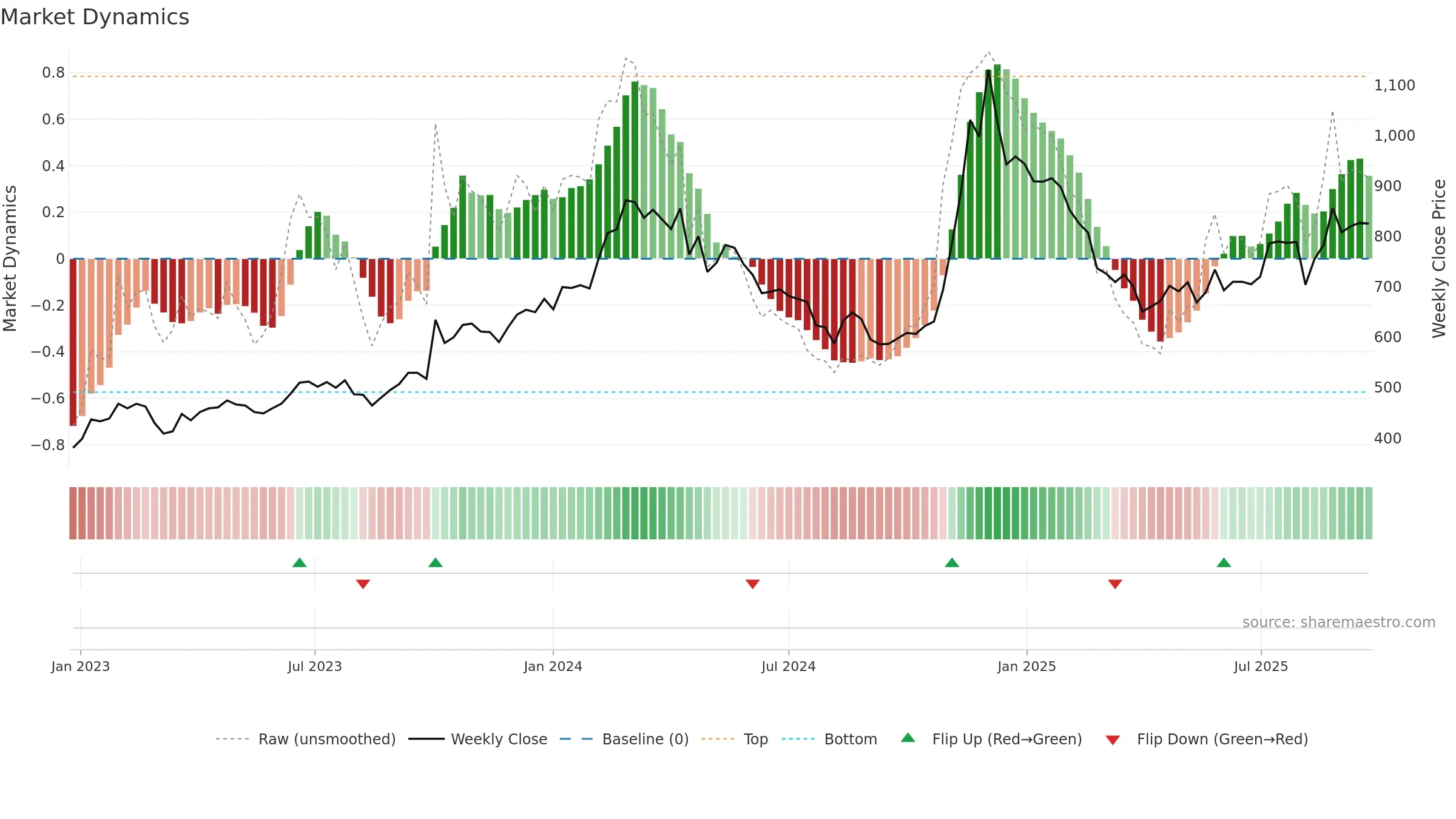The image size is (1456, 819).
Task: Click the −0.8 left axis tick label
Action: (48, 445)
